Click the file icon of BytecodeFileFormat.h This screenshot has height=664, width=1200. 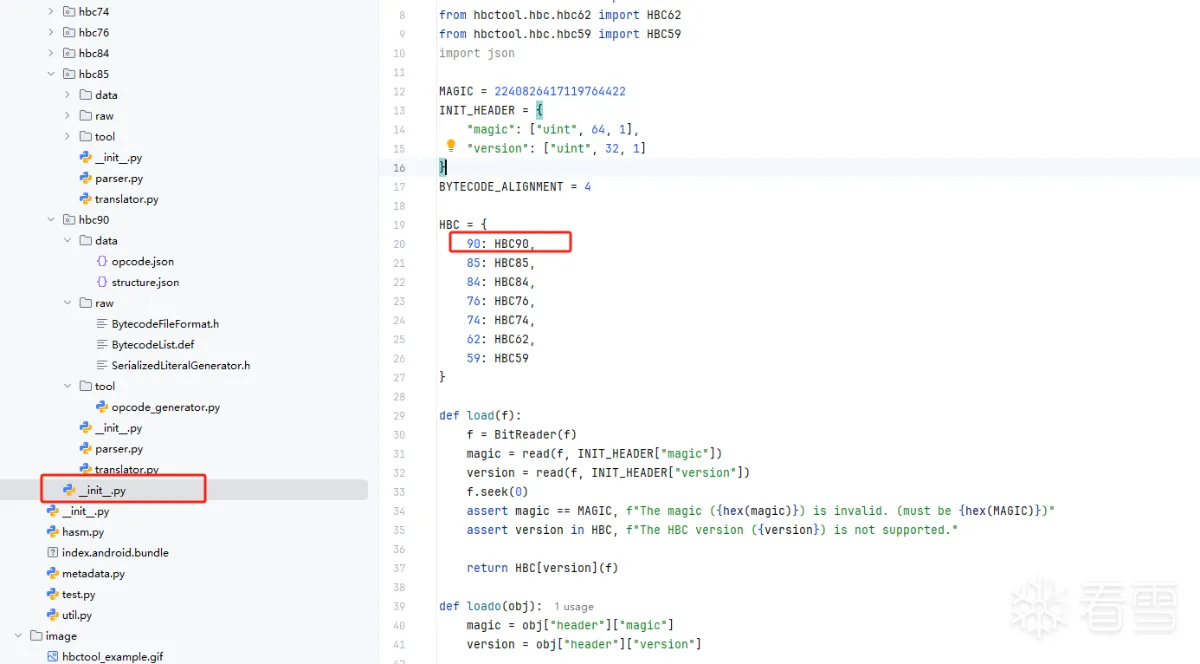pos(102,324)
